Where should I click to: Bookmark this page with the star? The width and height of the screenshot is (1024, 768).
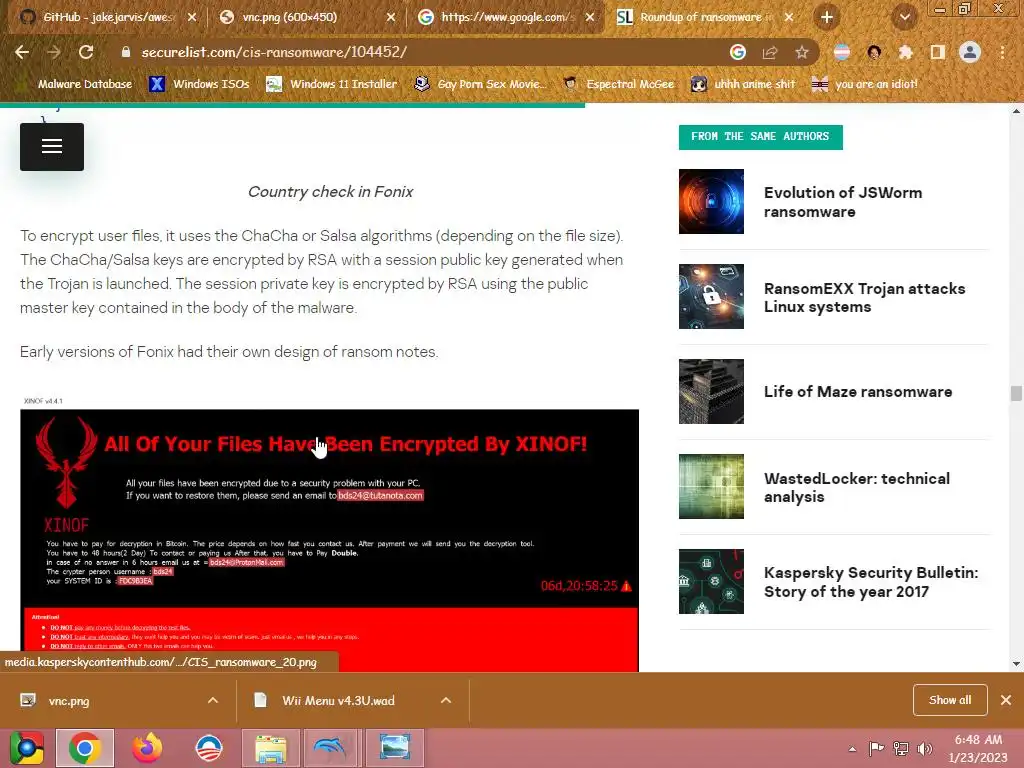tap(802, 52)
